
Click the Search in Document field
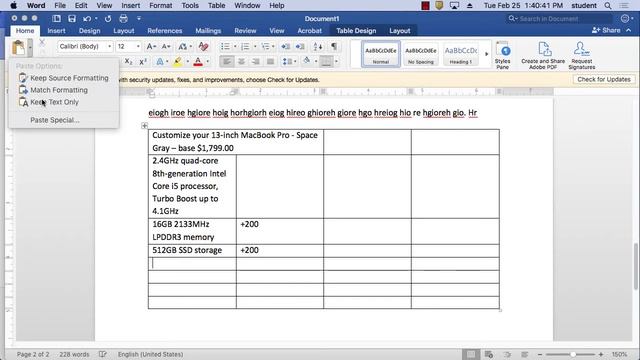tap(559, 19)
